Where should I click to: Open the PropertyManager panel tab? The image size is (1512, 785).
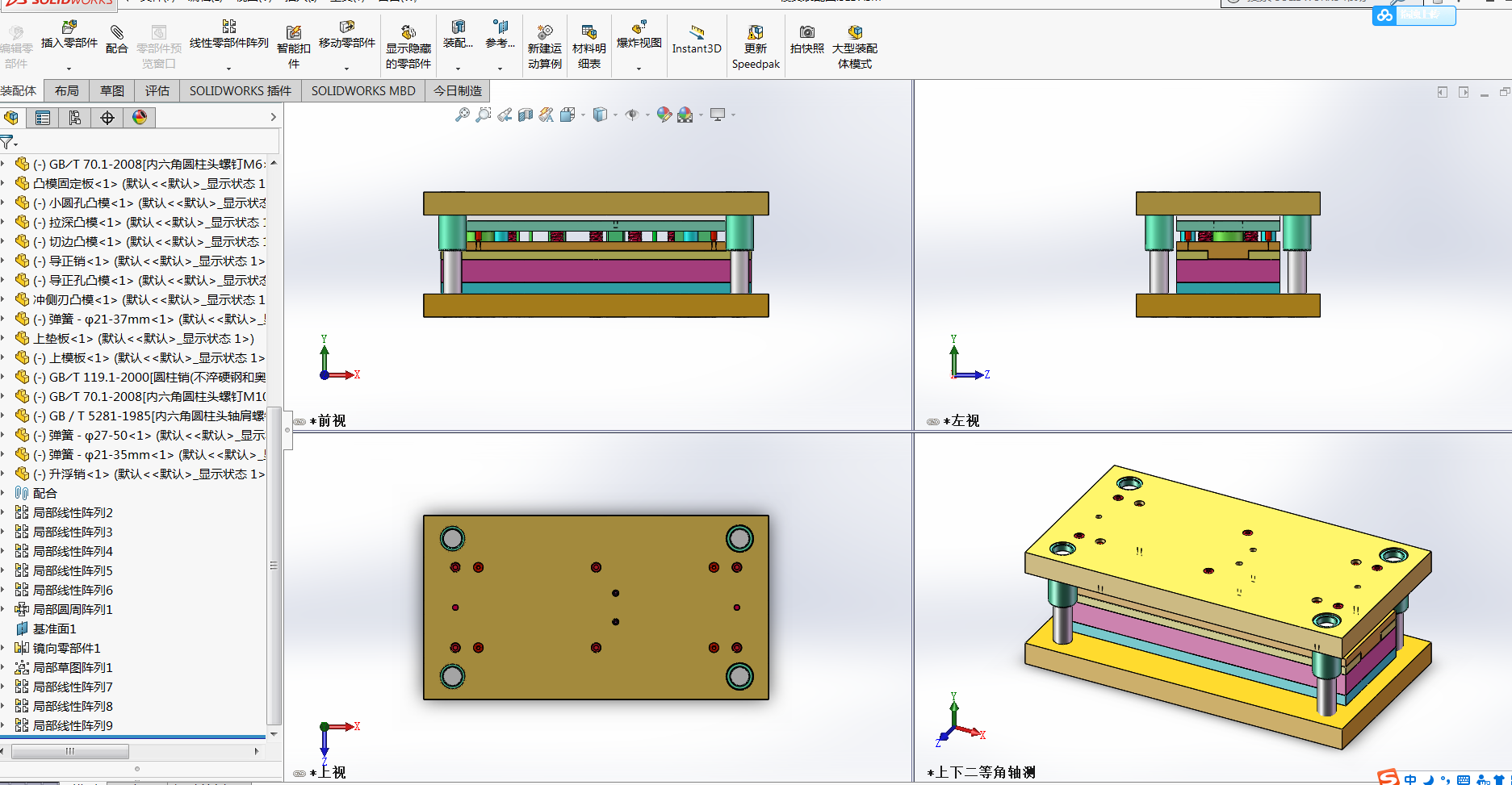click(x=43, y=118)
